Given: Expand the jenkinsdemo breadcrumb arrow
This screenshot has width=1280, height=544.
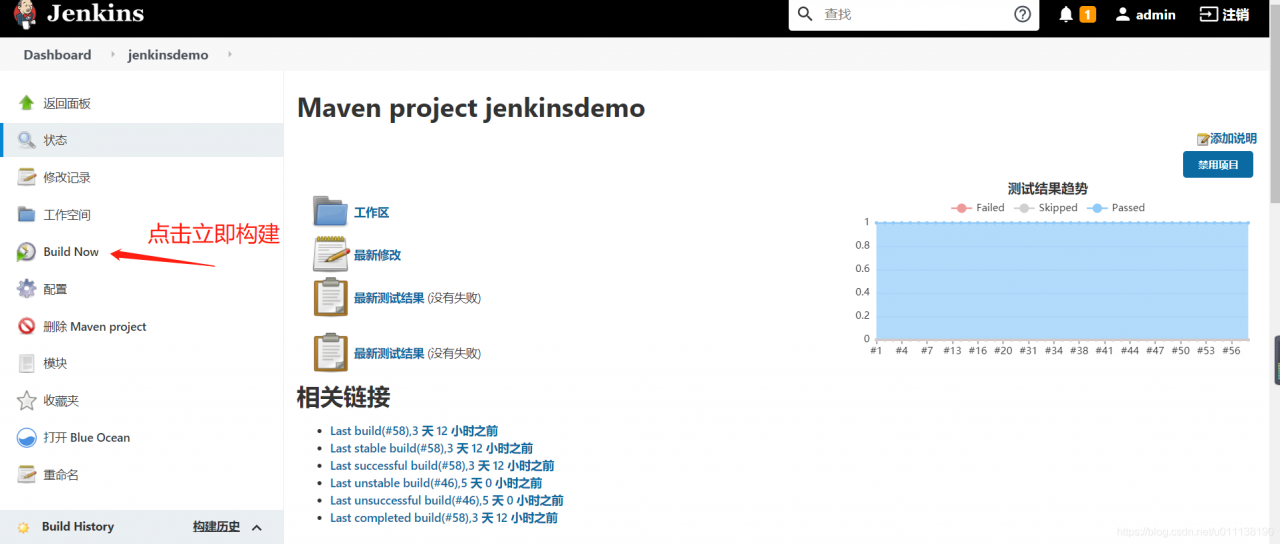Looking at the screenshot, I should (x=230, y=55).
